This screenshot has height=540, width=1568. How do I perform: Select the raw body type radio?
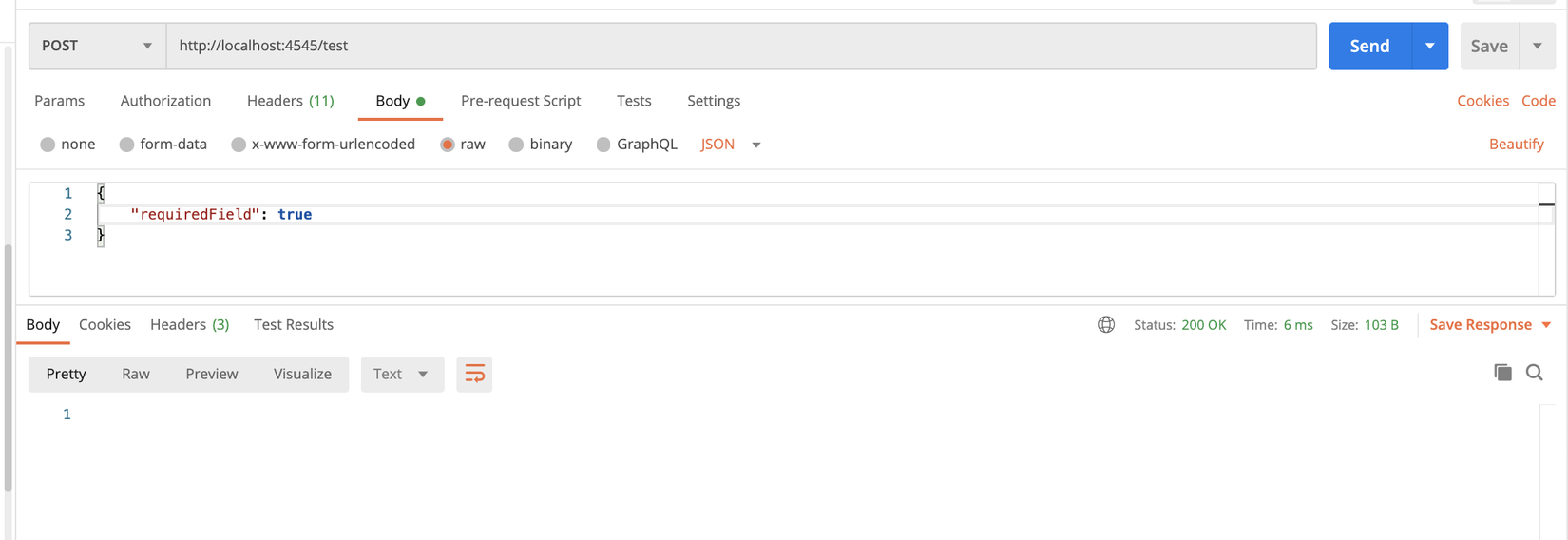448,145
